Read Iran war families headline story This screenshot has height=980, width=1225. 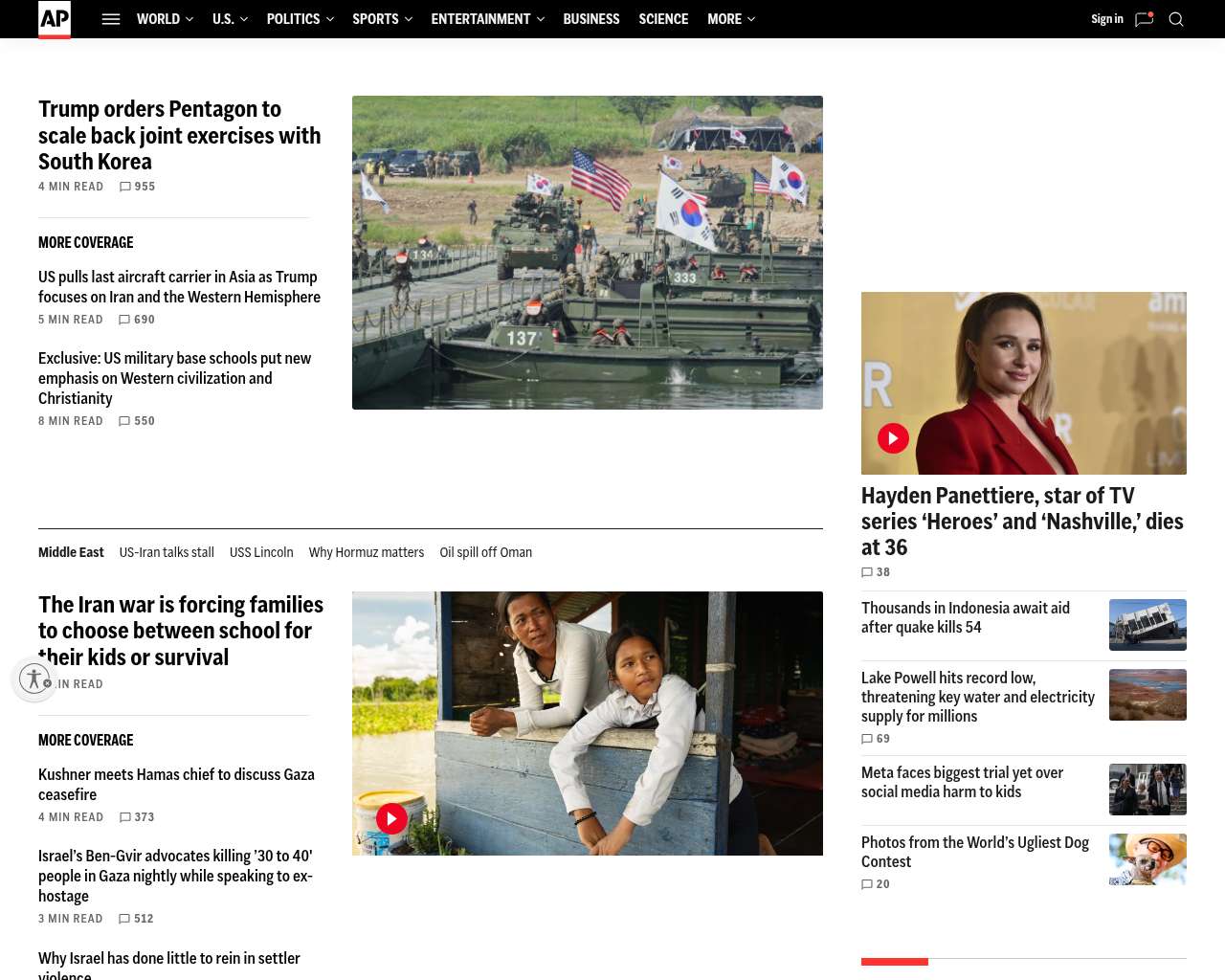(181, 631)
